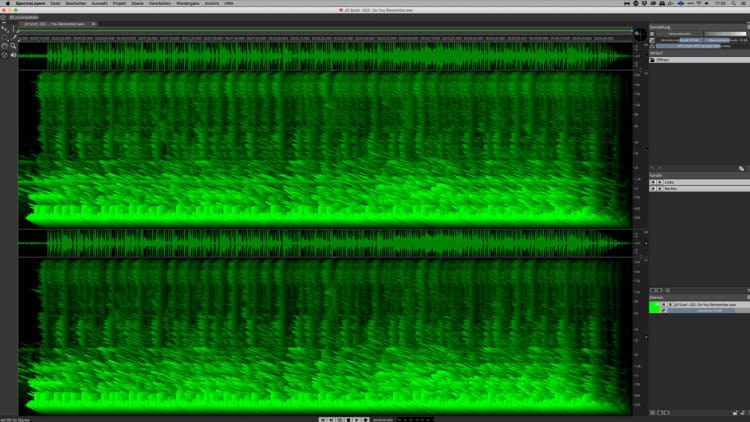Click the Kanäle panel header
750x422 pixels.
pyautogui.click(x=699, y=176)
